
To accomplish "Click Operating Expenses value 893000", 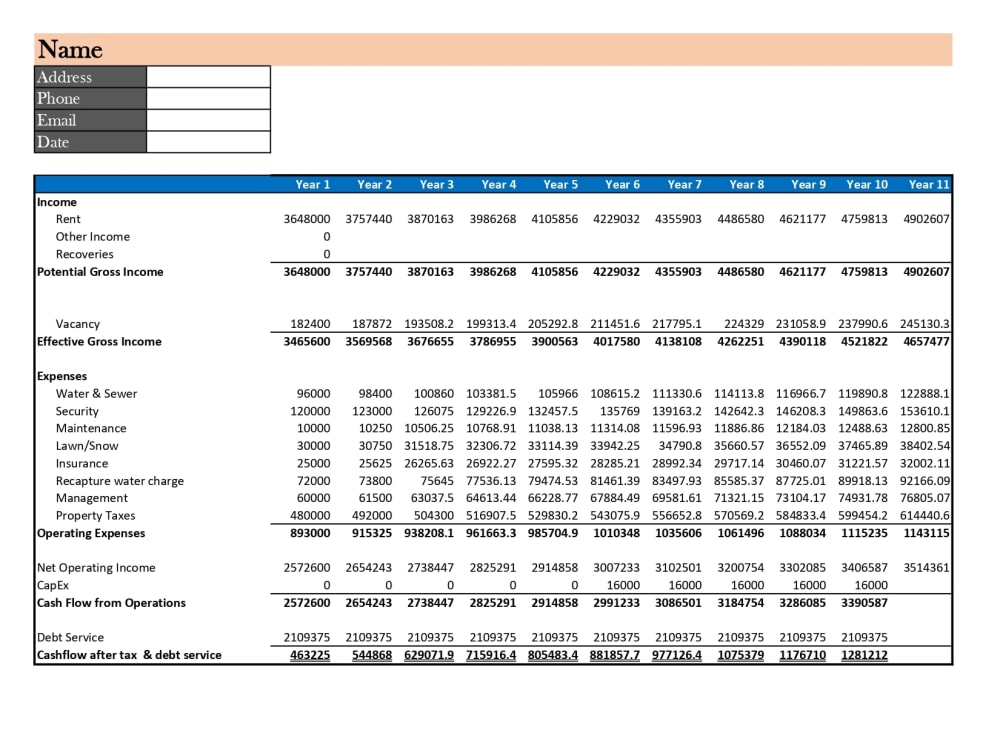I will [x=310, y=533].
